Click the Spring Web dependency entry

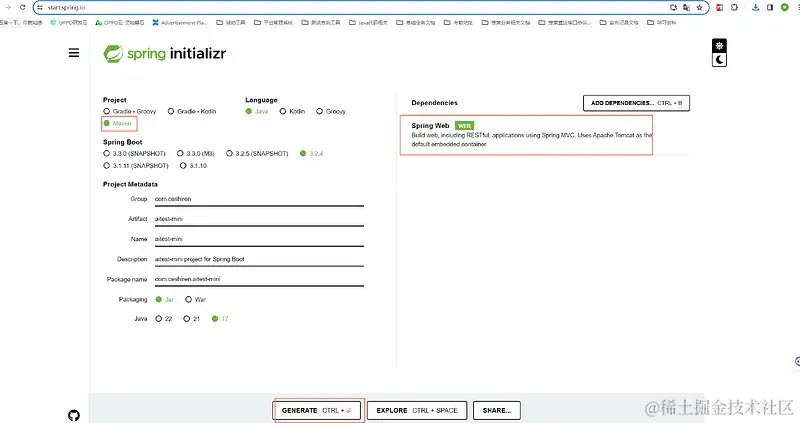pos(526,135)
